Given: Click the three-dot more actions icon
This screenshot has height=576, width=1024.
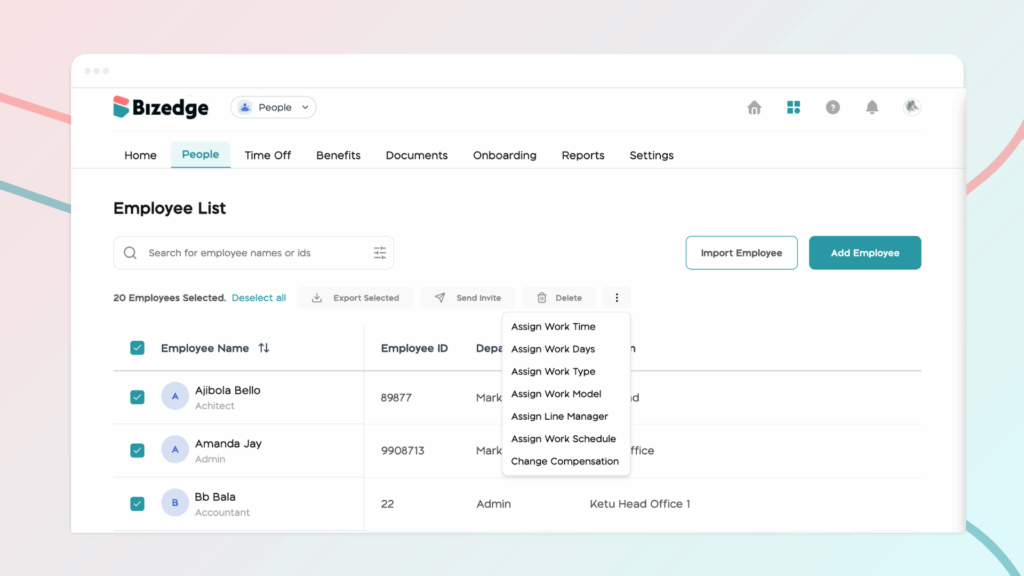Looking at the screenshot, I should 617,298.
